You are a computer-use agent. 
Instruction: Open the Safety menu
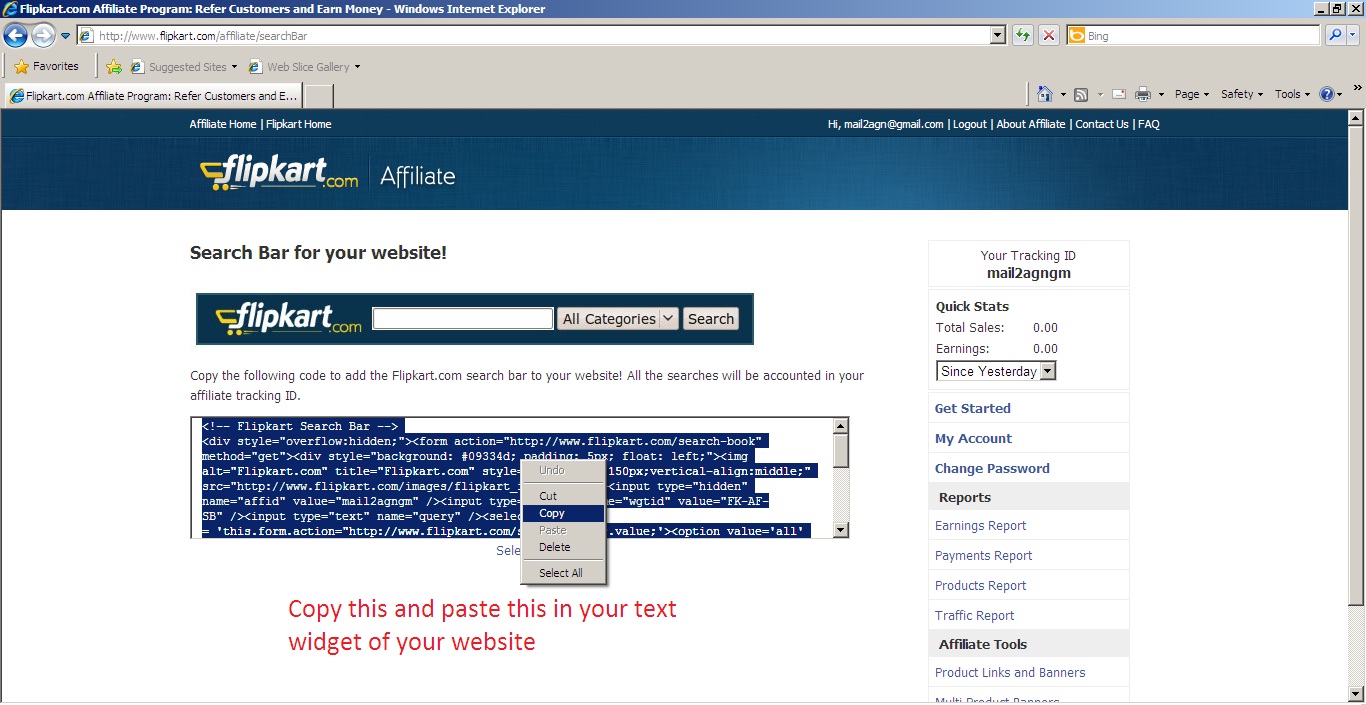(1242, 94)
